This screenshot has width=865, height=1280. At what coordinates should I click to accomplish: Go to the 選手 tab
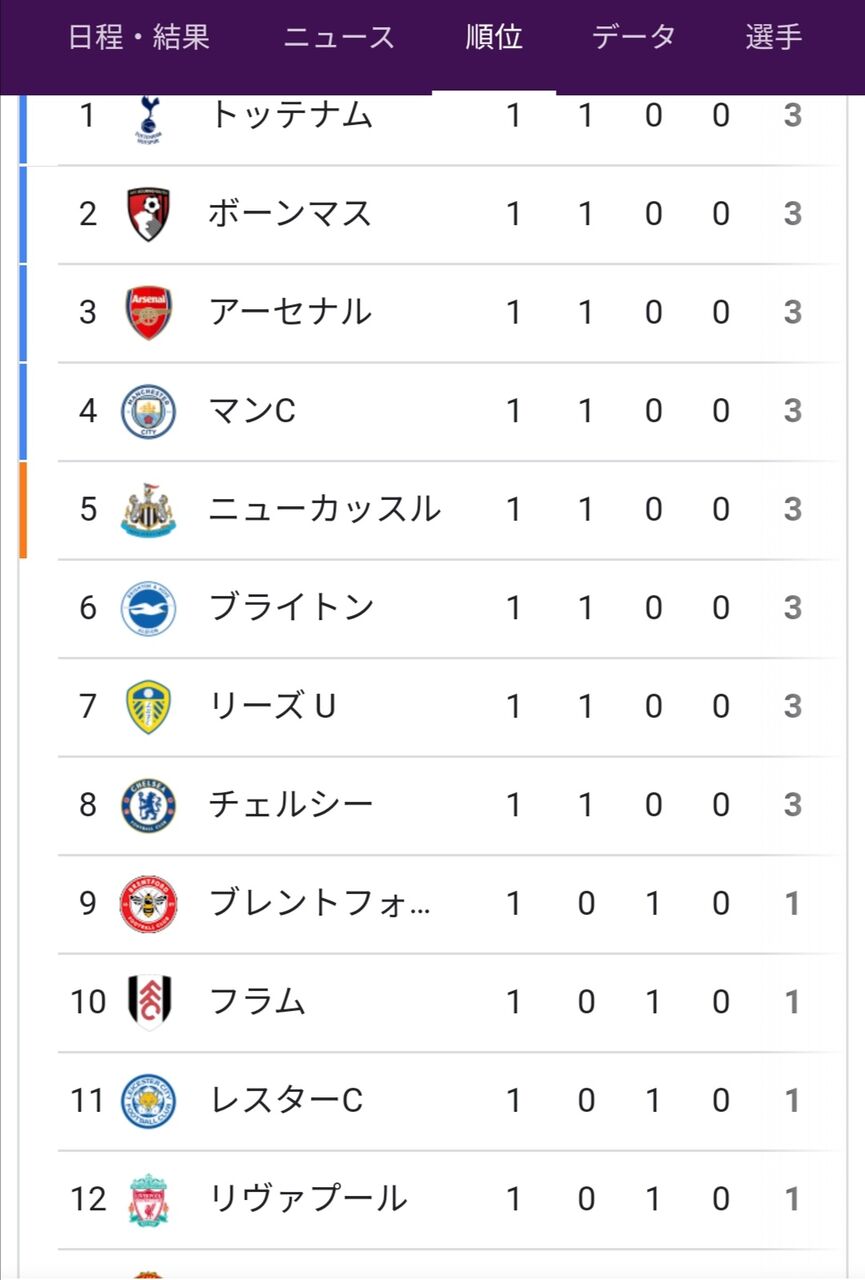point(773,38)
